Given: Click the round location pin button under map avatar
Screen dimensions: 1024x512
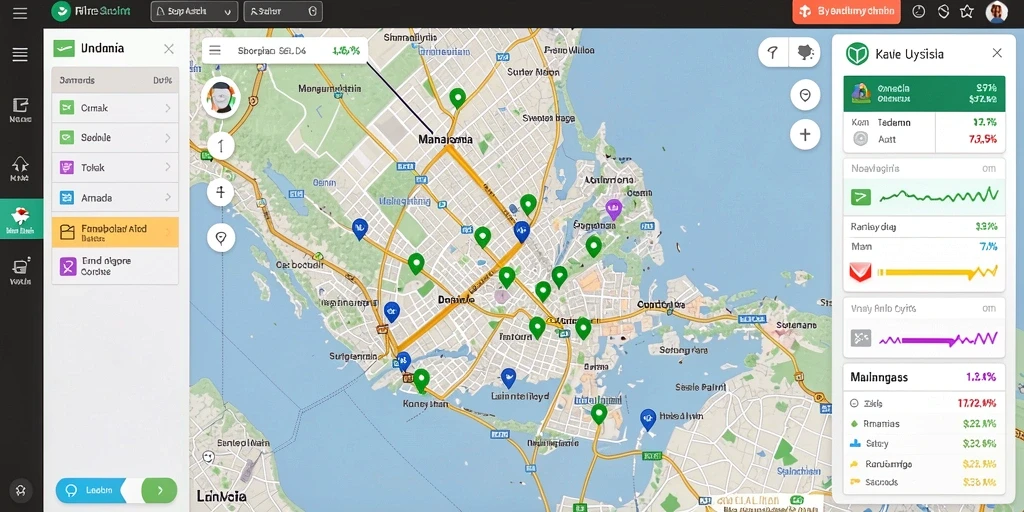Looking at the screenshot, I should (221, 238).
